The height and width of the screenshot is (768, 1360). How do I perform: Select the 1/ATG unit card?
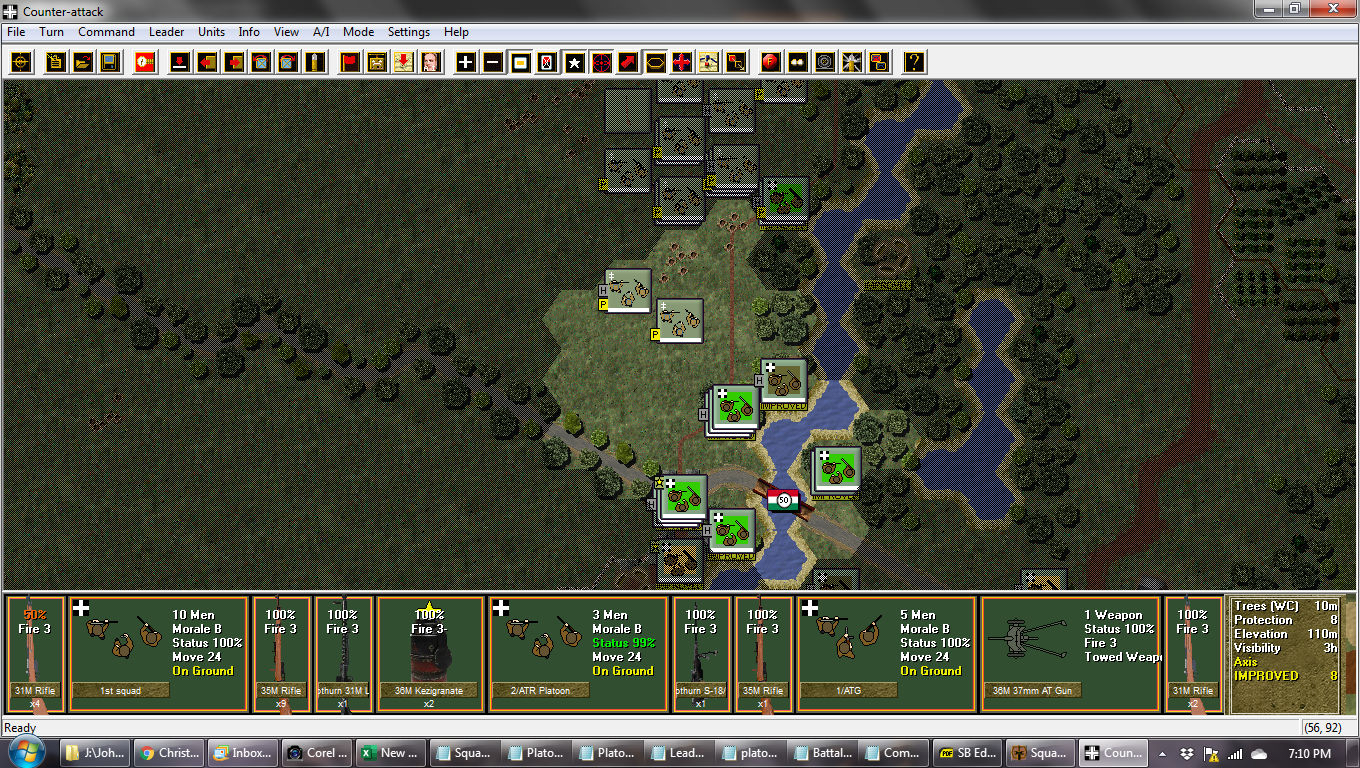886,654
